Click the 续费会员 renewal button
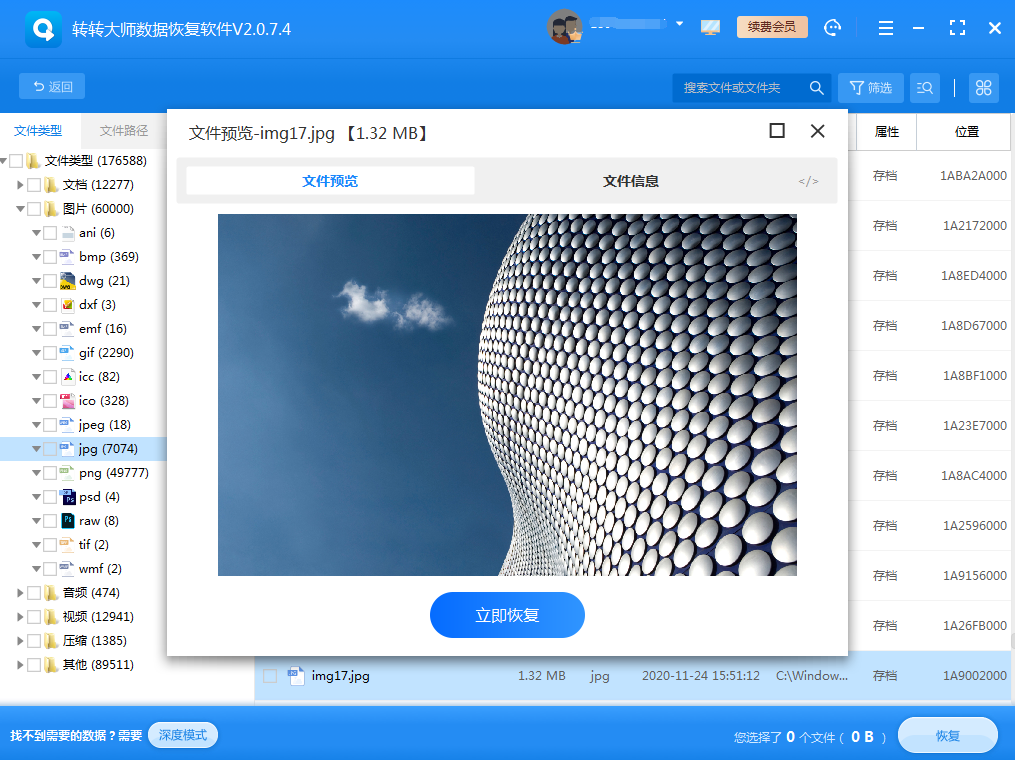This screenshot has width=1015, height=760. 771,27
